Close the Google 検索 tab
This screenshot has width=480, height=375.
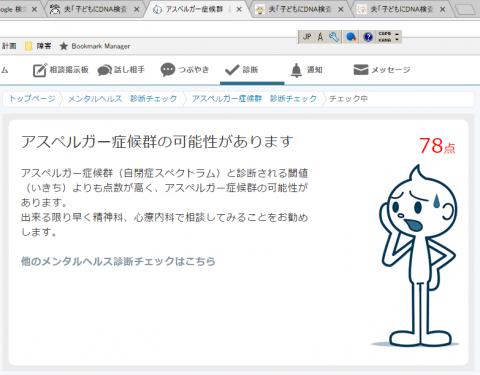click(x=34, y=9)
